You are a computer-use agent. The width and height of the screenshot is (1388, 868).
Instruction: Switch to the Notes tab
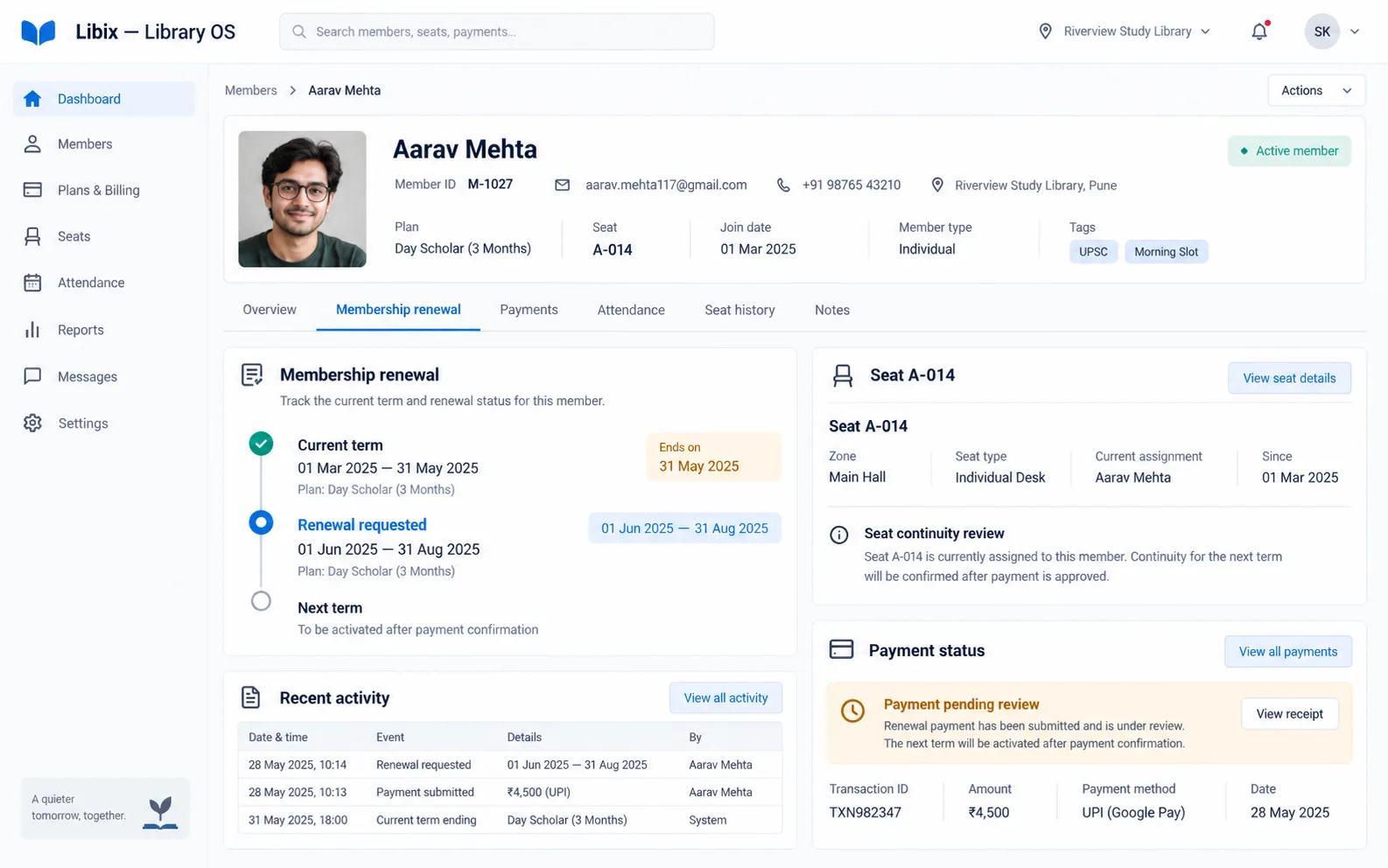click(x=832, y=310)
